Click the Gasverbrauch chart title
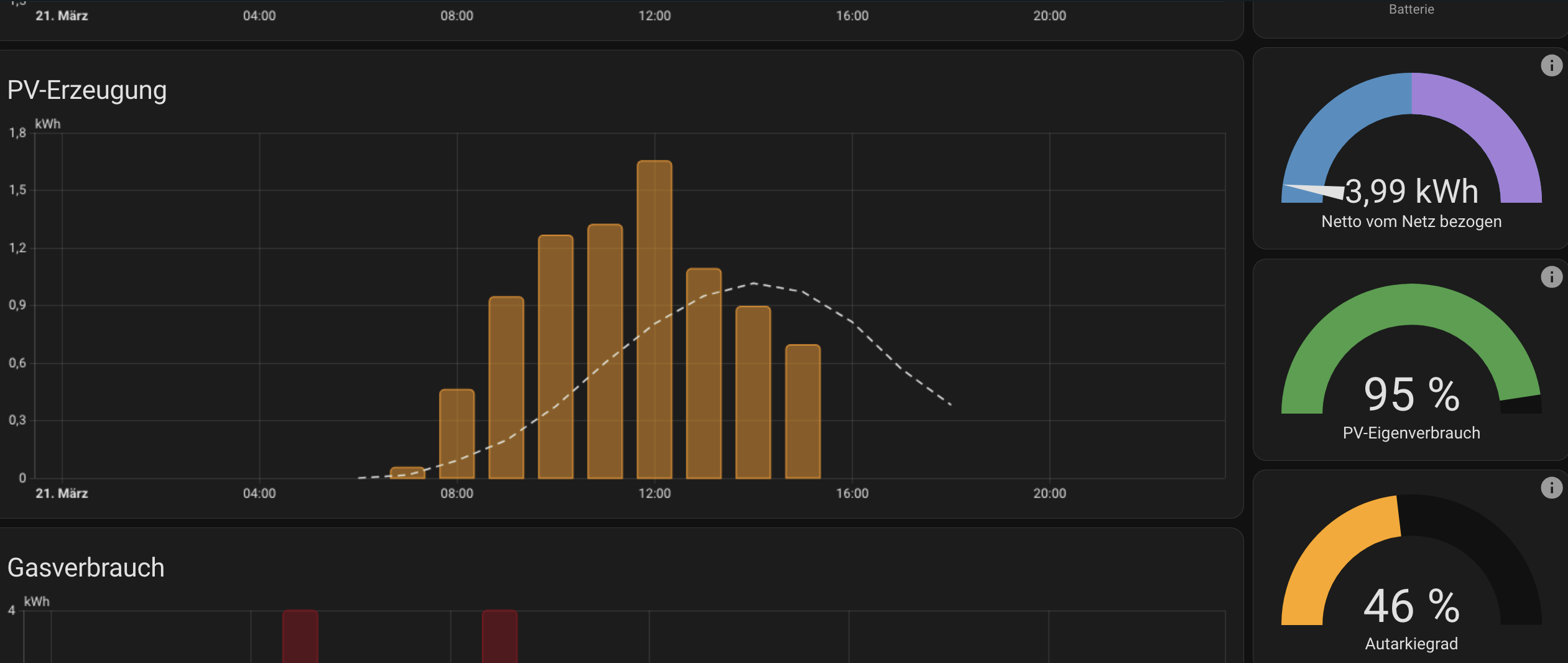Screen dimensions: 1568x663 [86, 568]
